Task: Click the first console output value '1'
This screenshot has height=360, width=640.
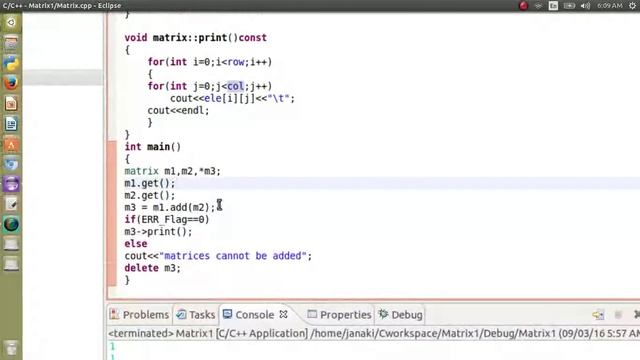Action: pos(112,347)
